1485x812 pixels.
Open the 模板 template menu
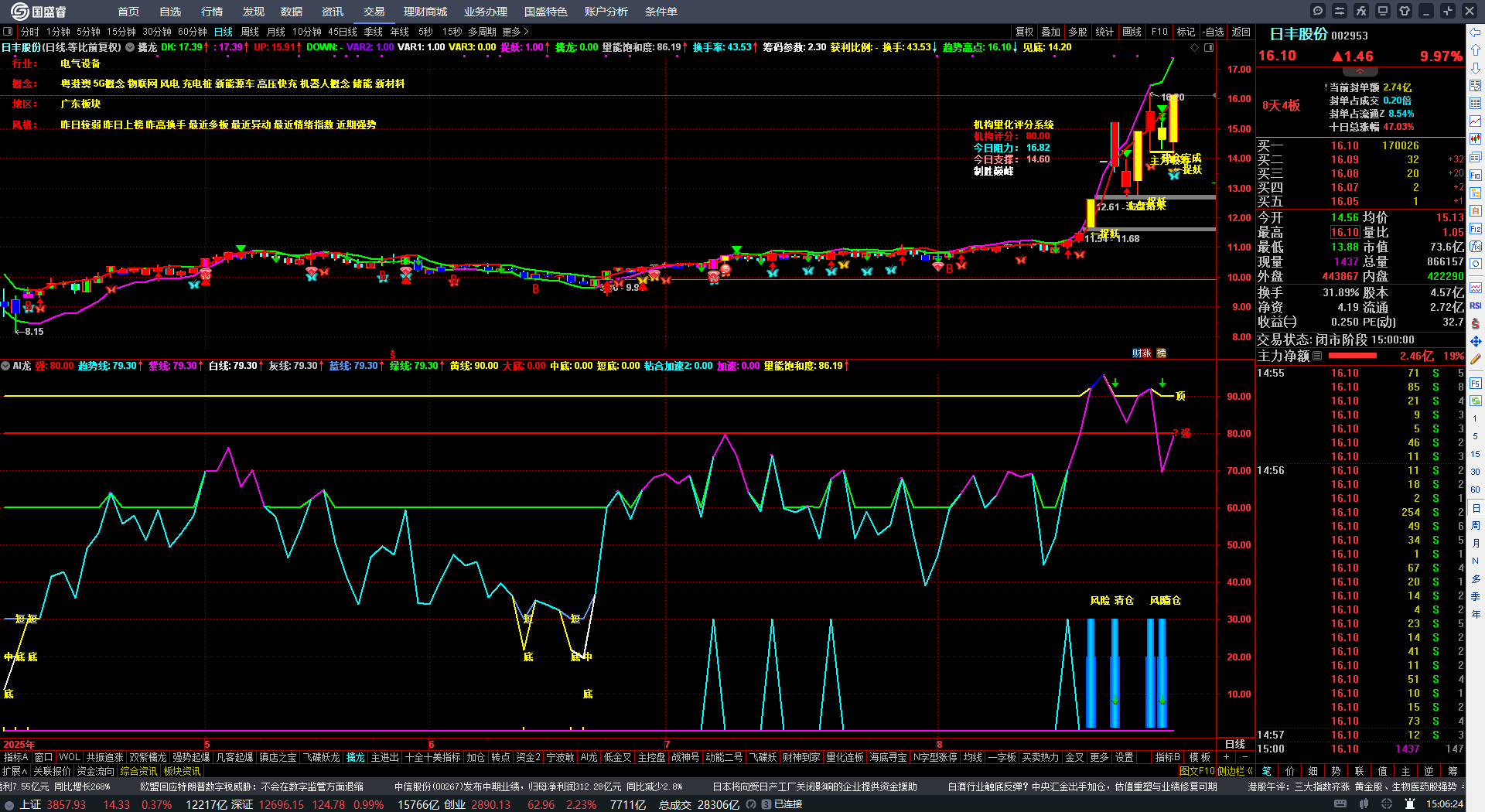[x=1200, y=757]
